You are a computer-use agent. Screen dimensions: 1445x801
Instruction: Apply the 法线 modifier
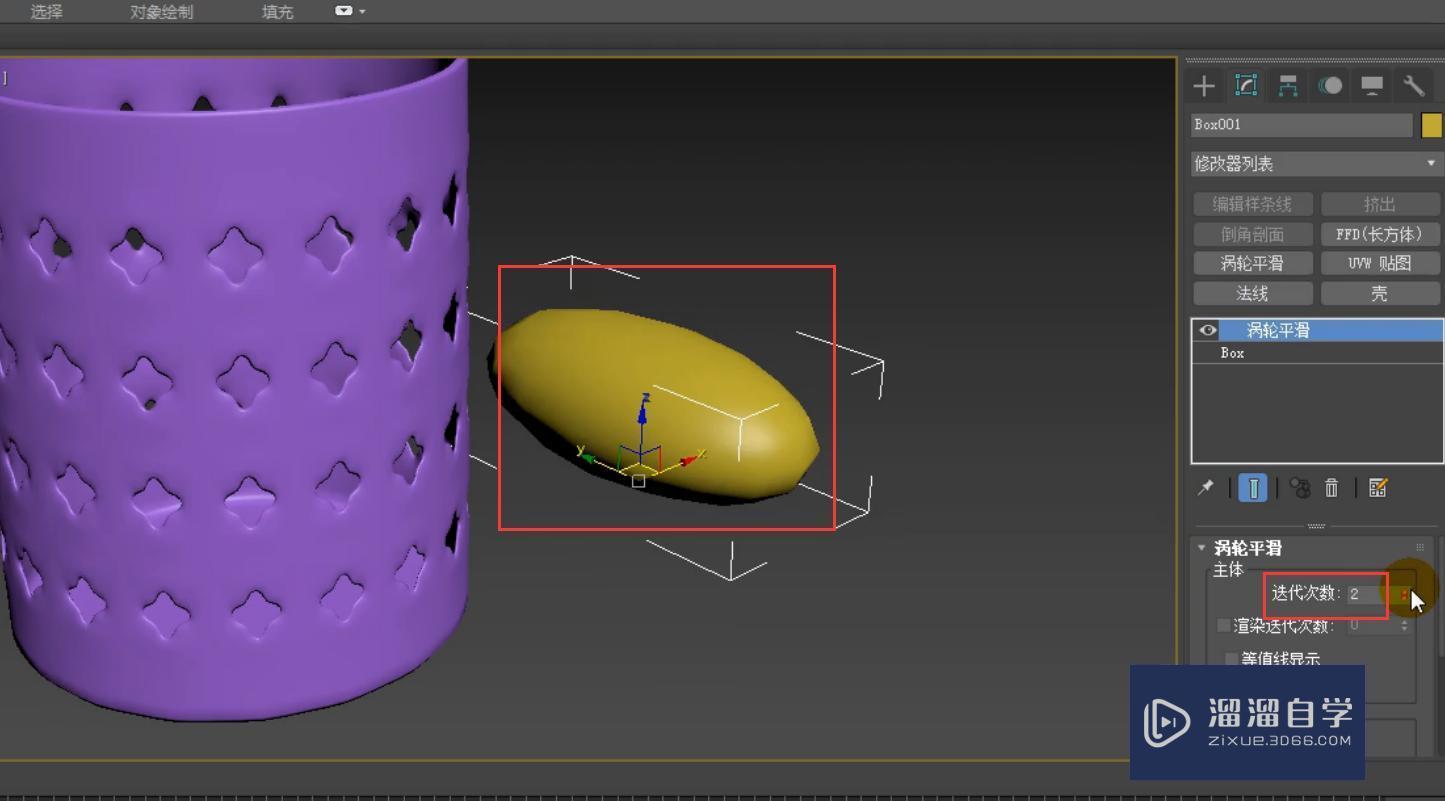click(1252, 293)
